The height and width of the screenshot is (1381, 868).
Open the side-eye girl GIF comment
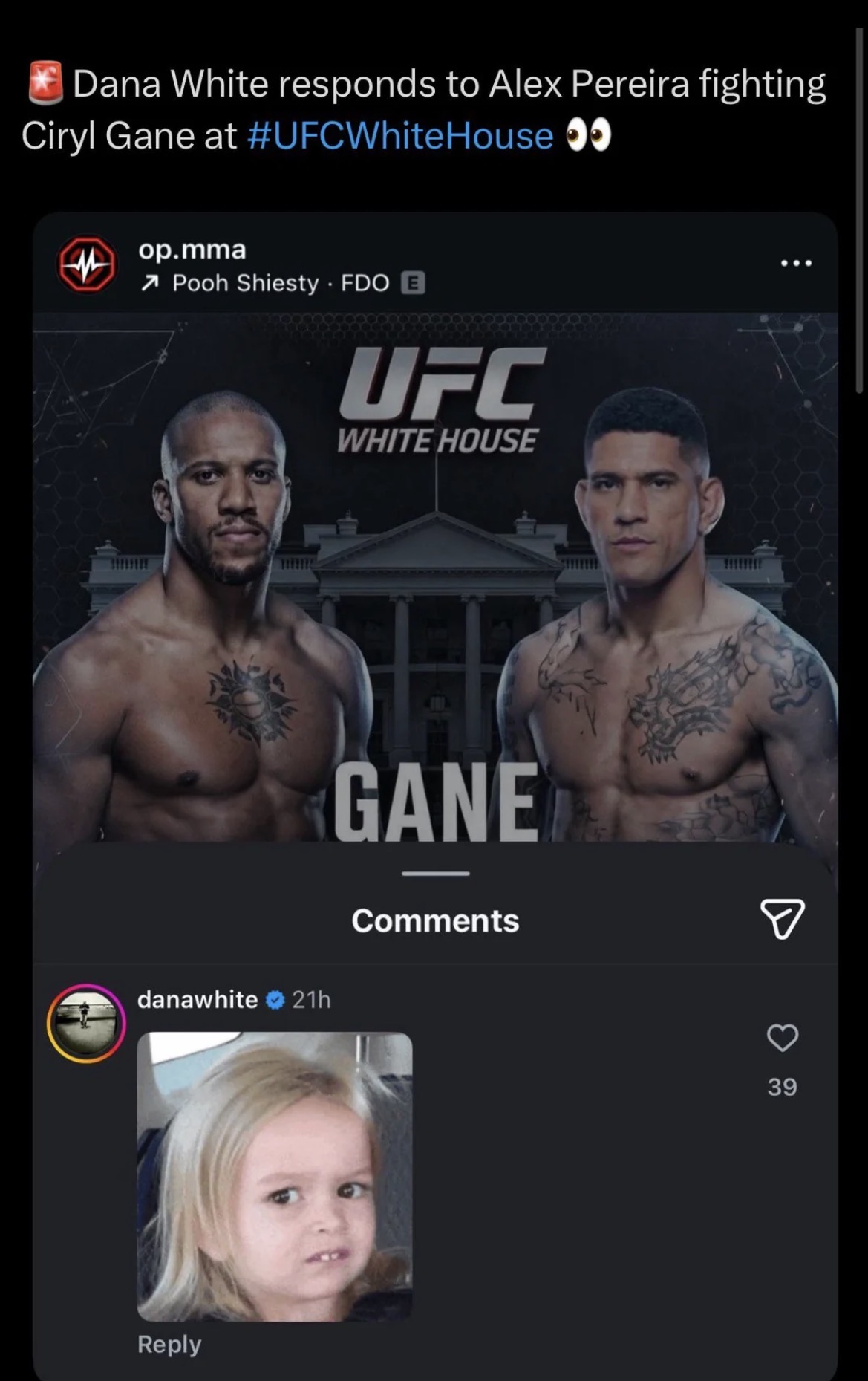[275, 1177]
